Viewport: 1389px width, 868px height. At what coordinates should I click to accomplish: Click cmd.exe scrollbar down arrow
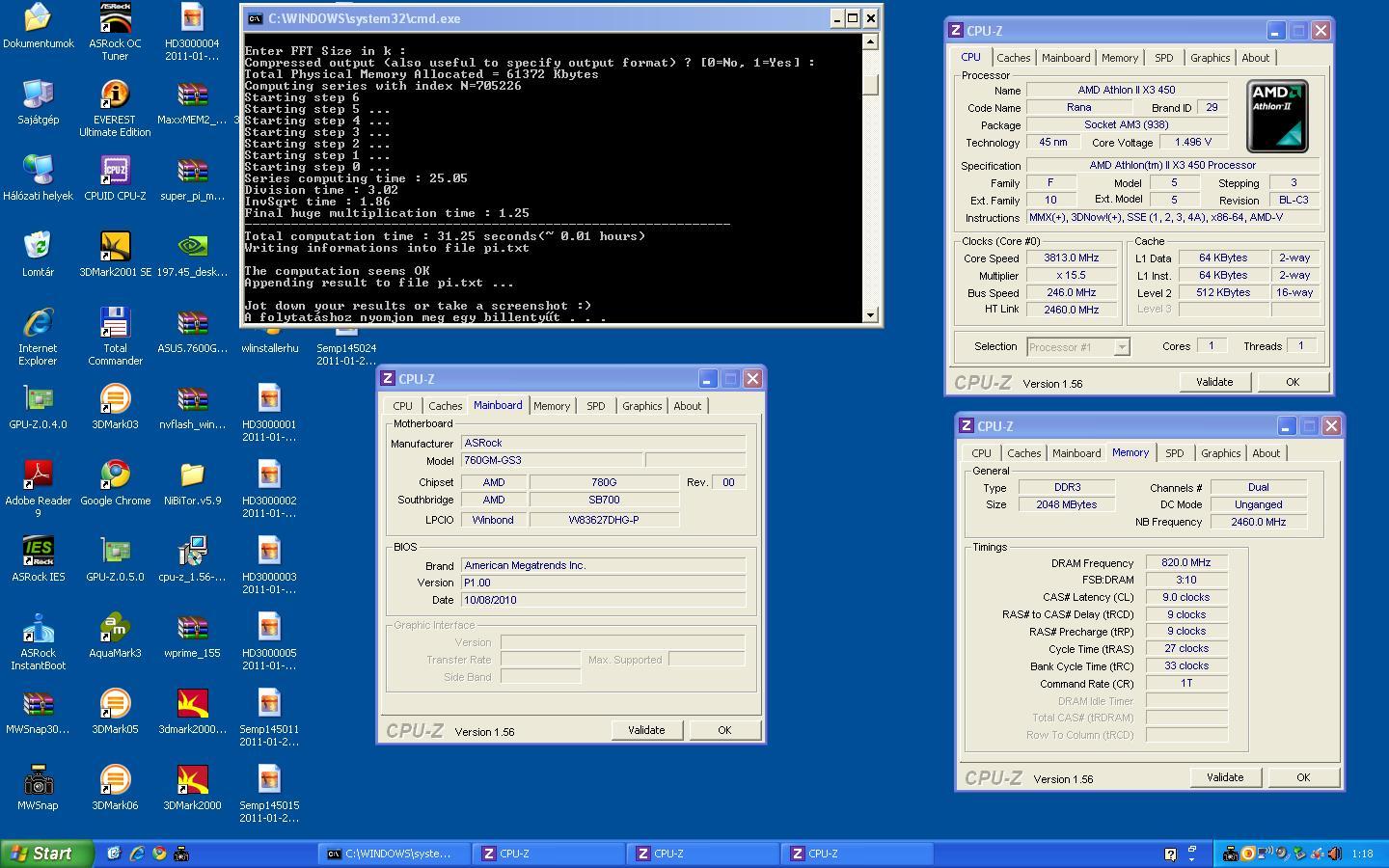[870, 315]
